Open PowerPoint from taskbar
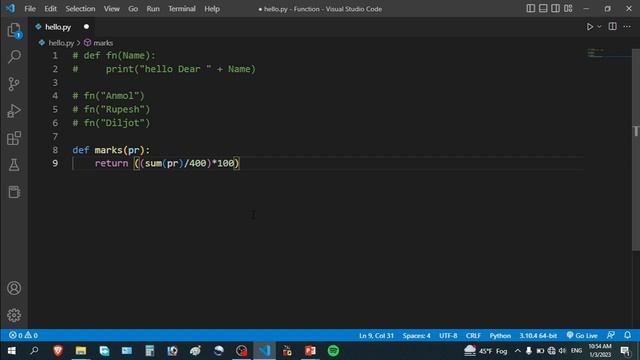This screenshot has width=640, height=360. coord(310,351)
